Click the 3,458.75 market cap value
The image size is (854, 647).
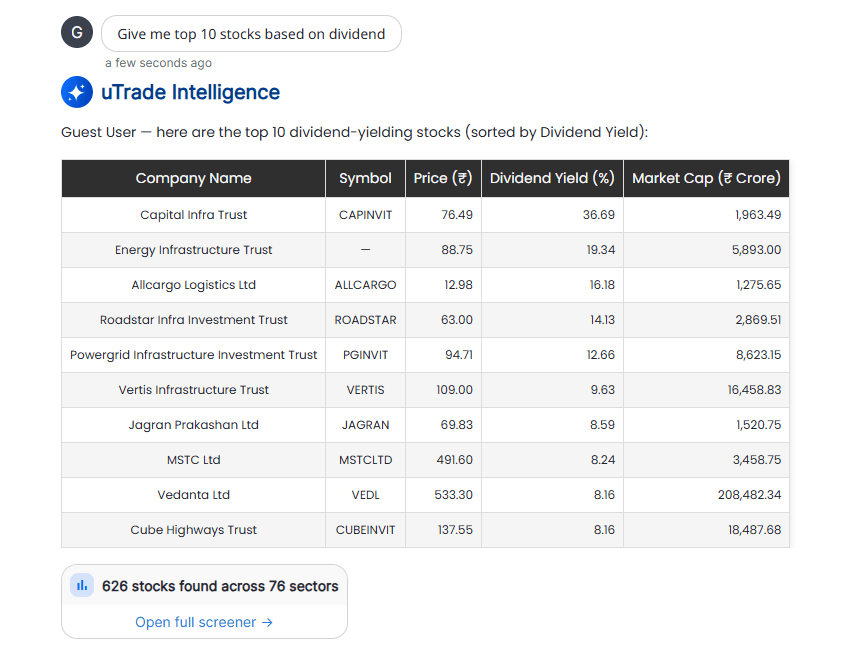757,460
